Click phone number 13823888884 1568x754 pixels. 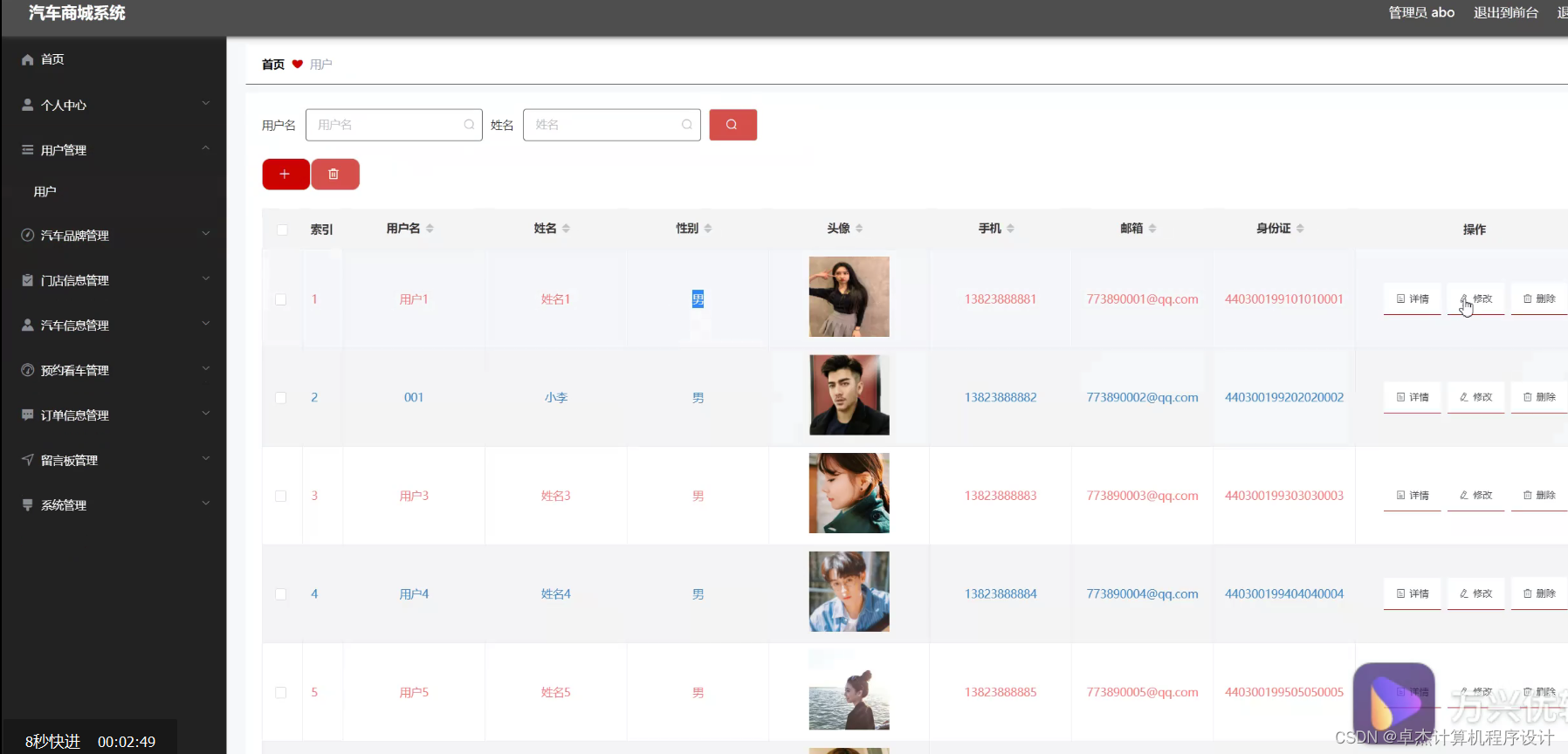[1001, 594]
